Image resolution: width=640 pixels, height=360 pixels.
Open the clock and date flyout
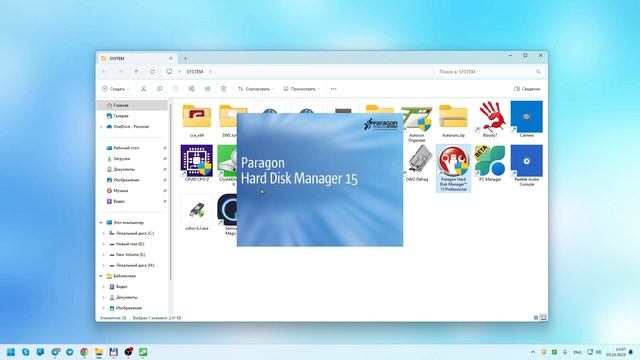click(x=616, y=352)
